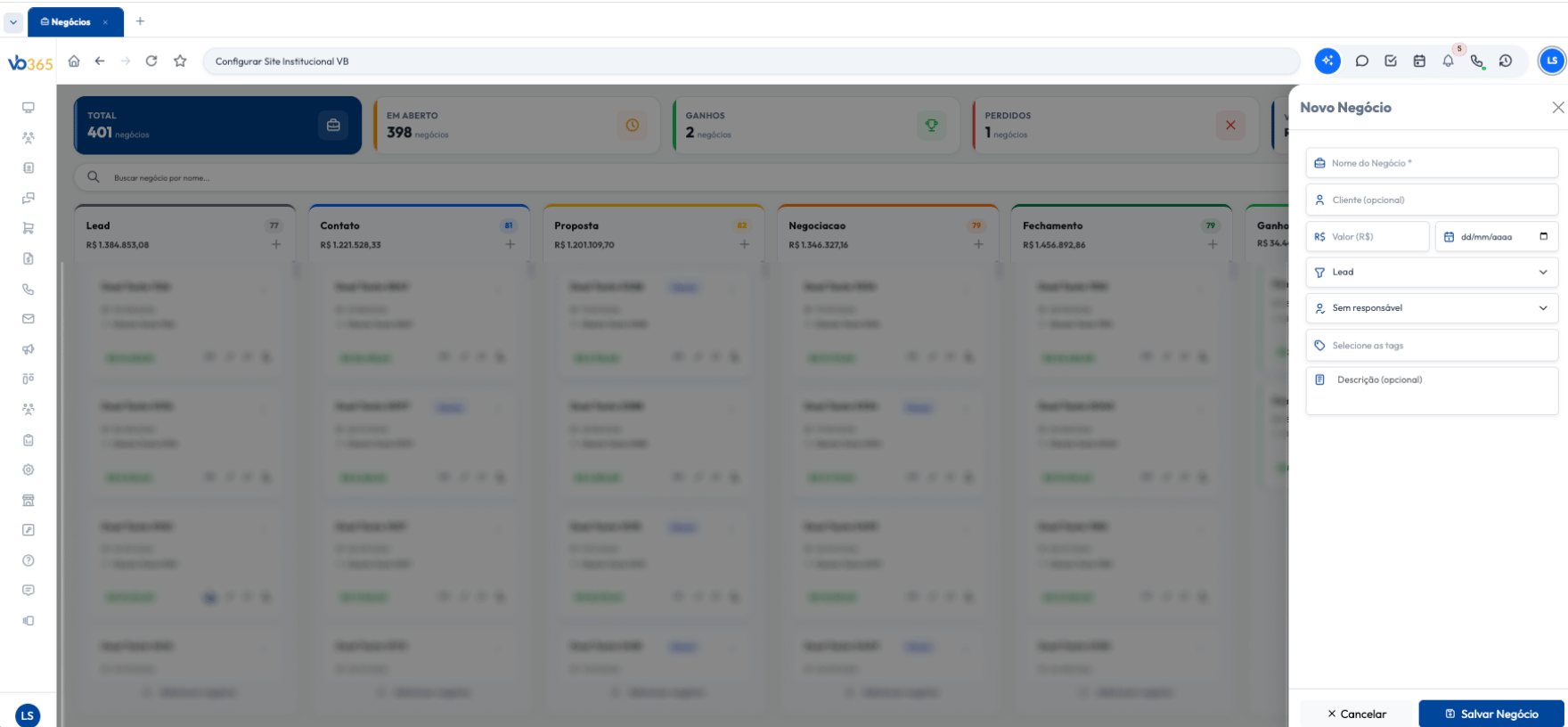Open the envelope mail icon in sidebar
This screenshot has height=727, width=1568.
29,319
